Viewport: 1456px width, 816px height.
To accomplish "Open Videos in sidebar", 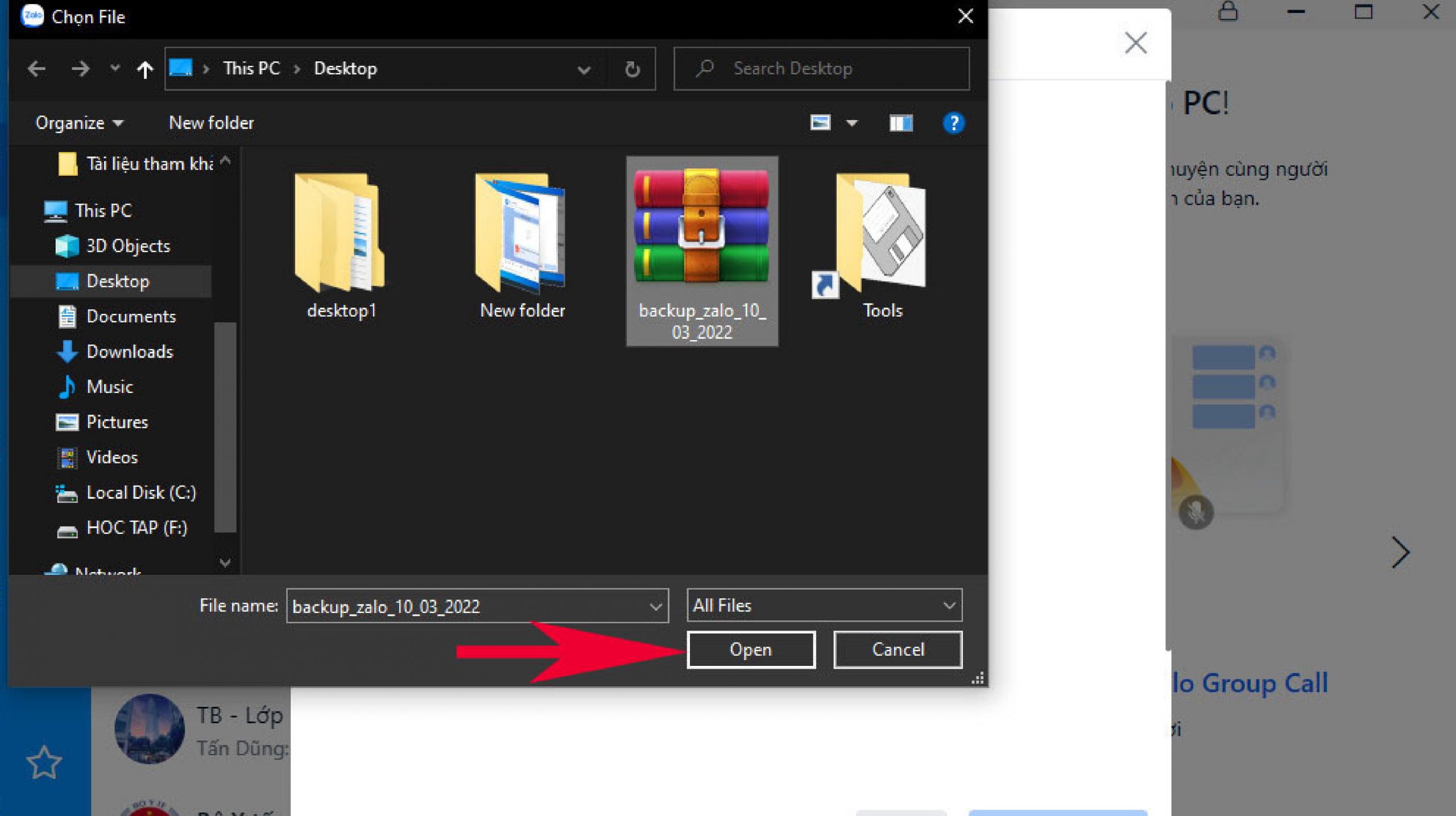I will pos(98,457).
